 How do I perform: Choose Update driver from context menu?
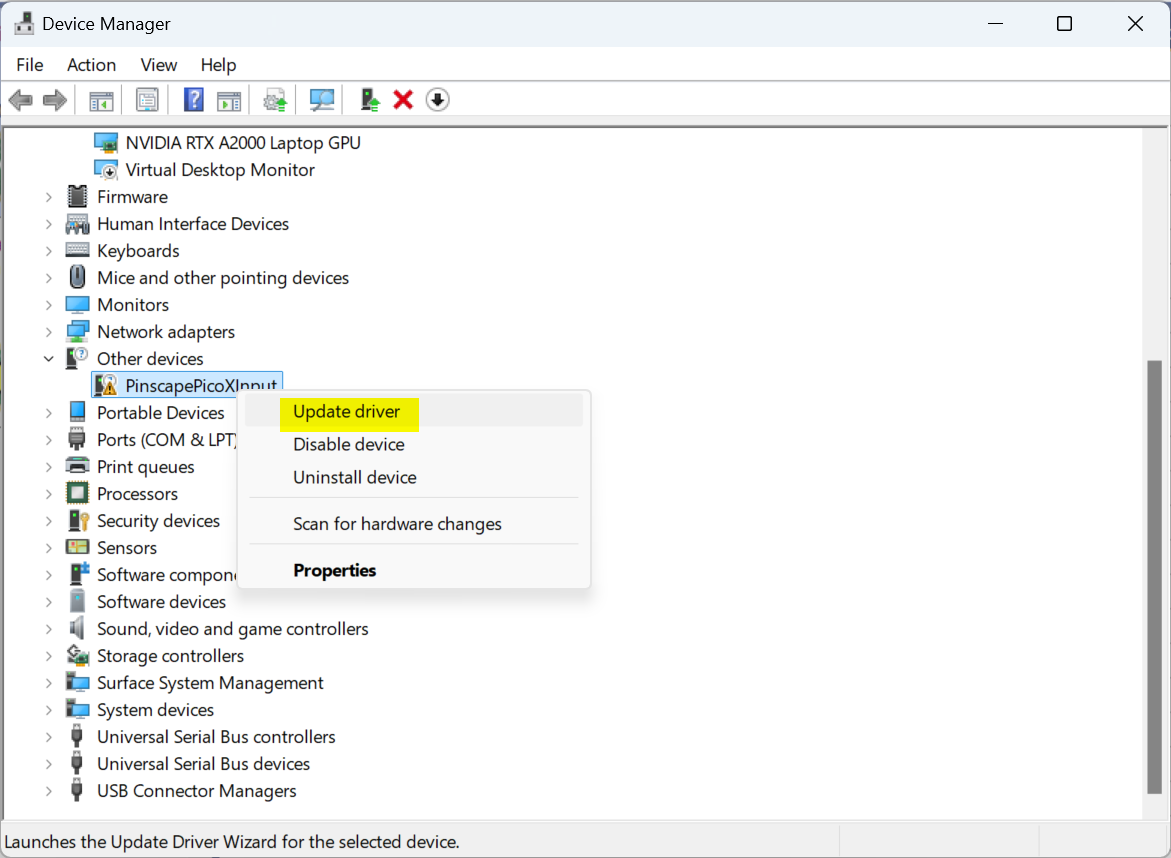[414, 411]
